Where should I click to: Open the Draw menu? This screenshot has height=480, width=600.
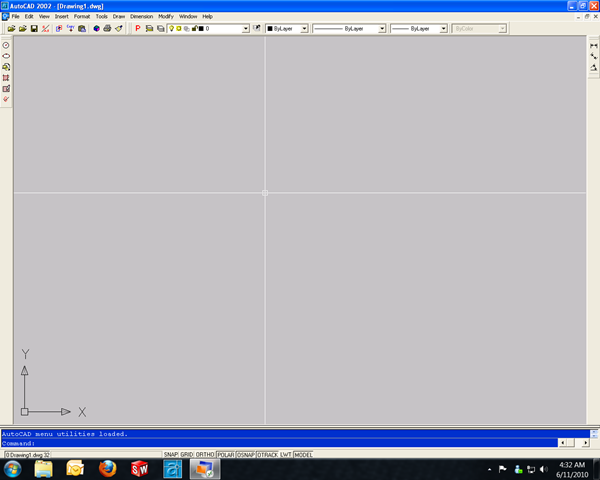119,16
